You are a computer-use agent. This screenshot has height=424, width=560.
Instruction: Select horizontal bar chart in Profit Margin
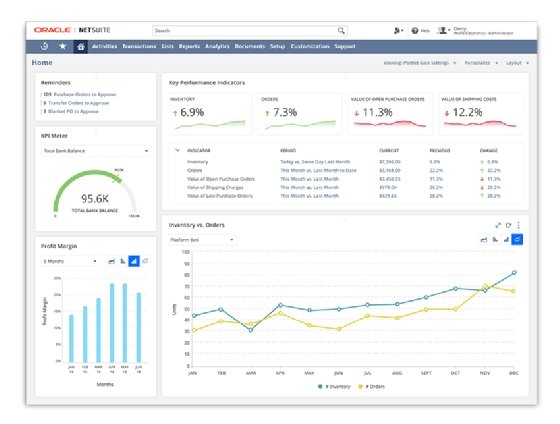pos(122,261)
